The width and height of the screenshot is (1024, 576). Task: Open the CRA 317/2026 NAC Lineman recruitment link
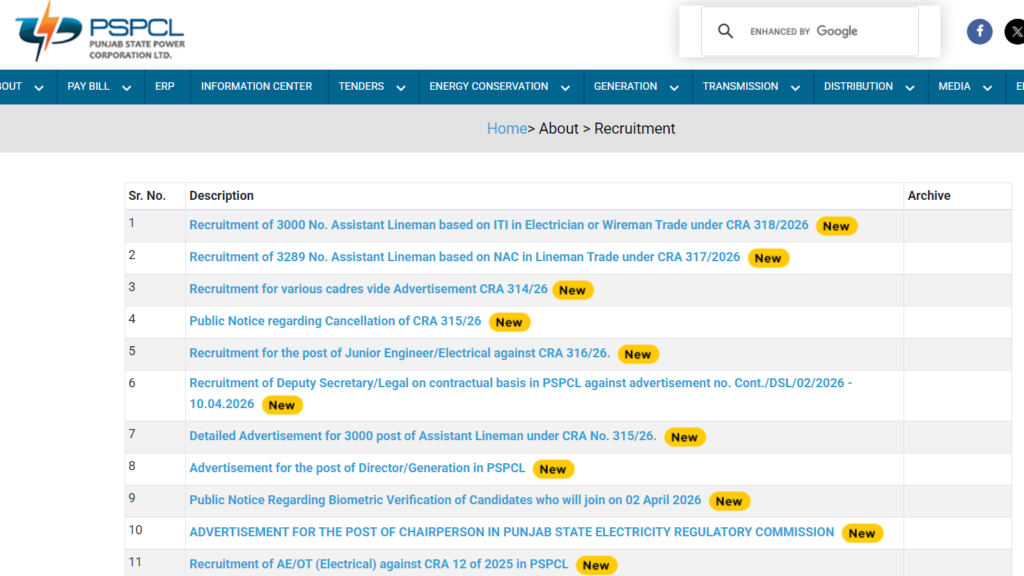464,257
